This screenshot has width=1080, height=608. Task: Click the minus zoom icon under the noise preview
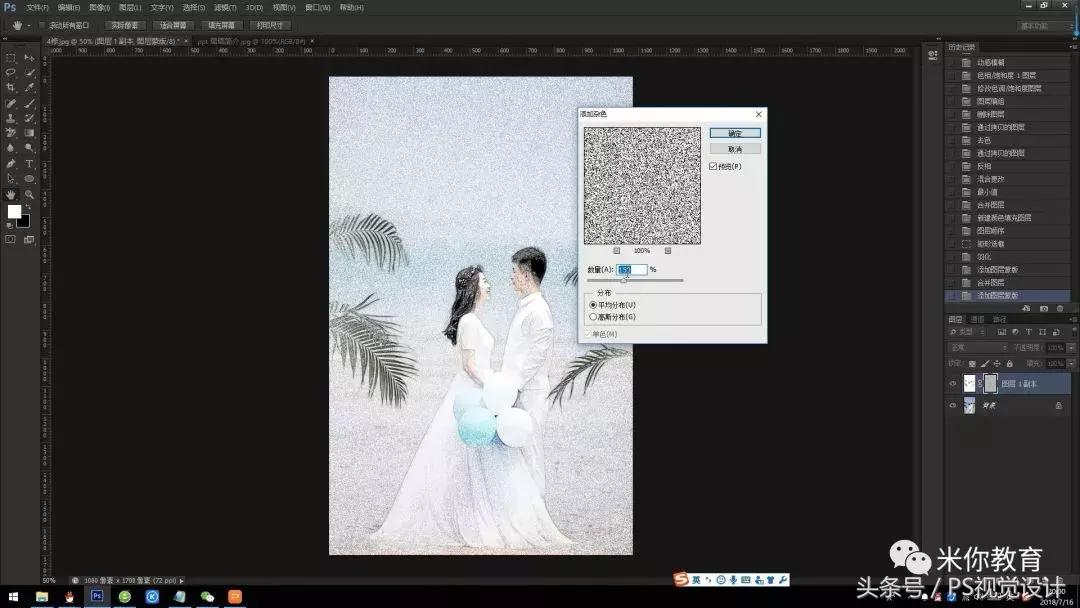(617, 251)
